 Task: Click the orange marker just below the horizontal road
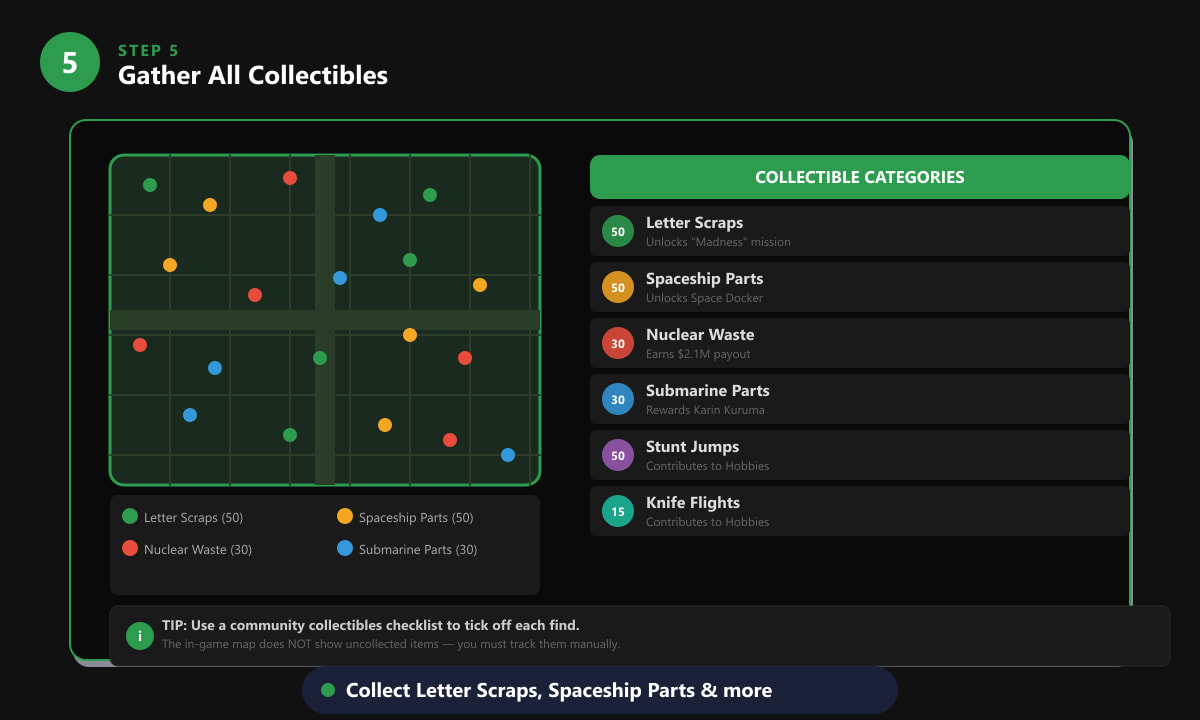[410, 335]
